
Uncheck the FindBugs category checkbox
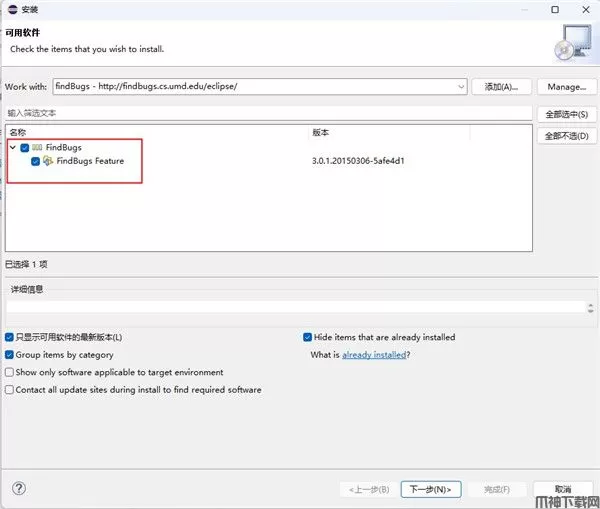point(25,148)
